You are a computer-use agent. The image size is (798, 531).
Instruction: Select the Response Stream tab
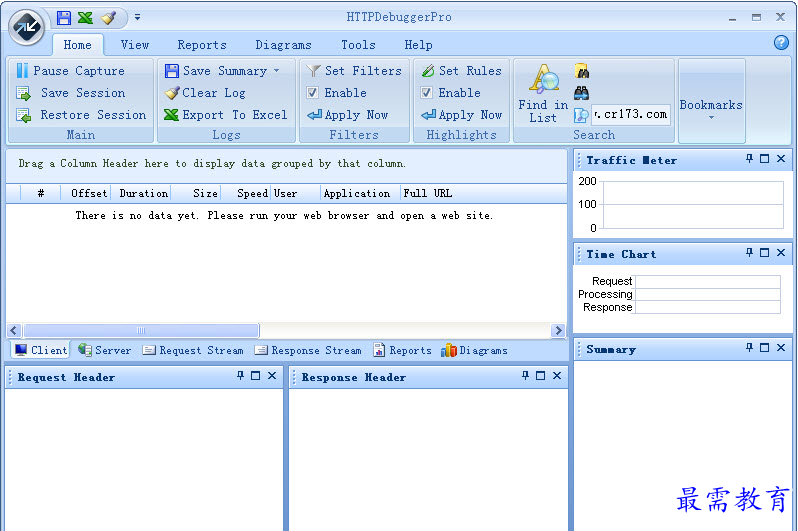tap(308, 350)
